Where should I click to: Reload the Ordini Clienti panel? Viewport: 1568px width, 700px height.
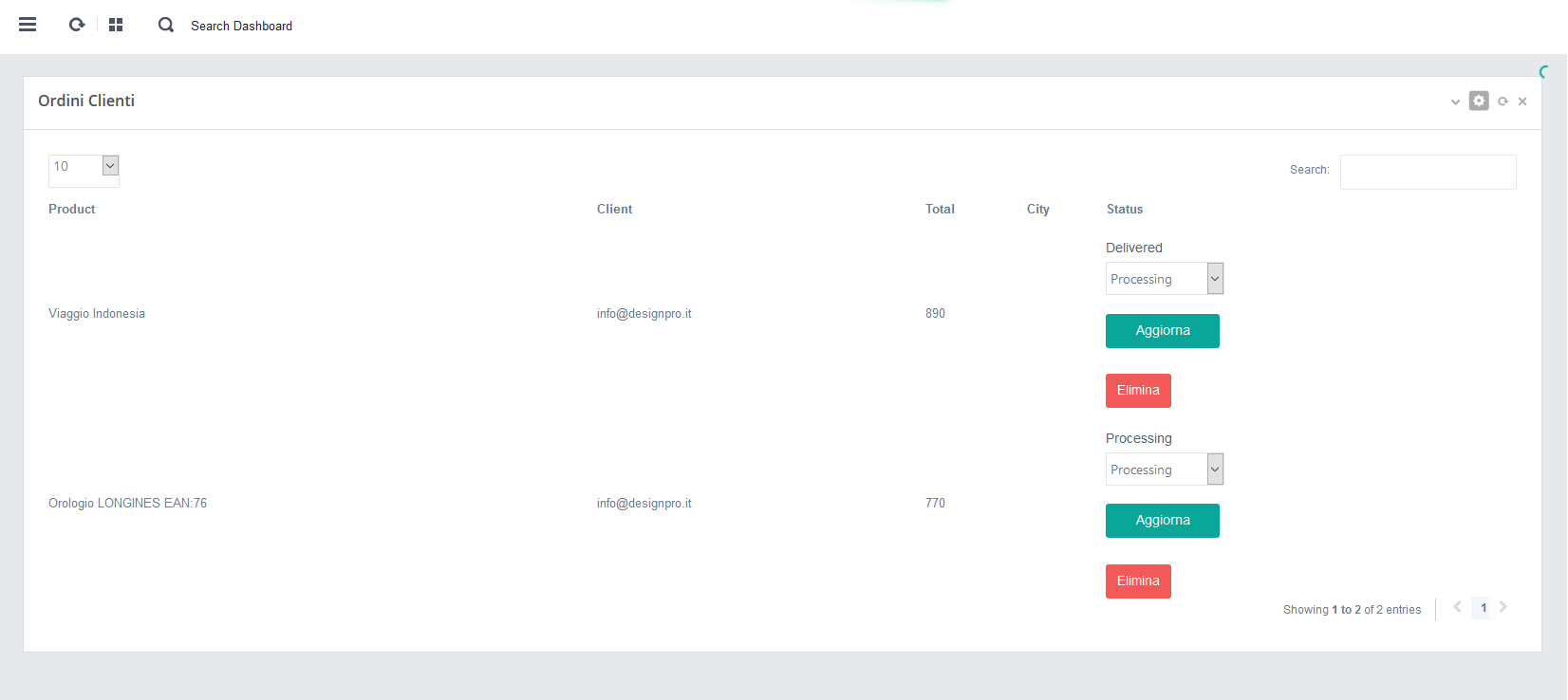pos(1503,101)
